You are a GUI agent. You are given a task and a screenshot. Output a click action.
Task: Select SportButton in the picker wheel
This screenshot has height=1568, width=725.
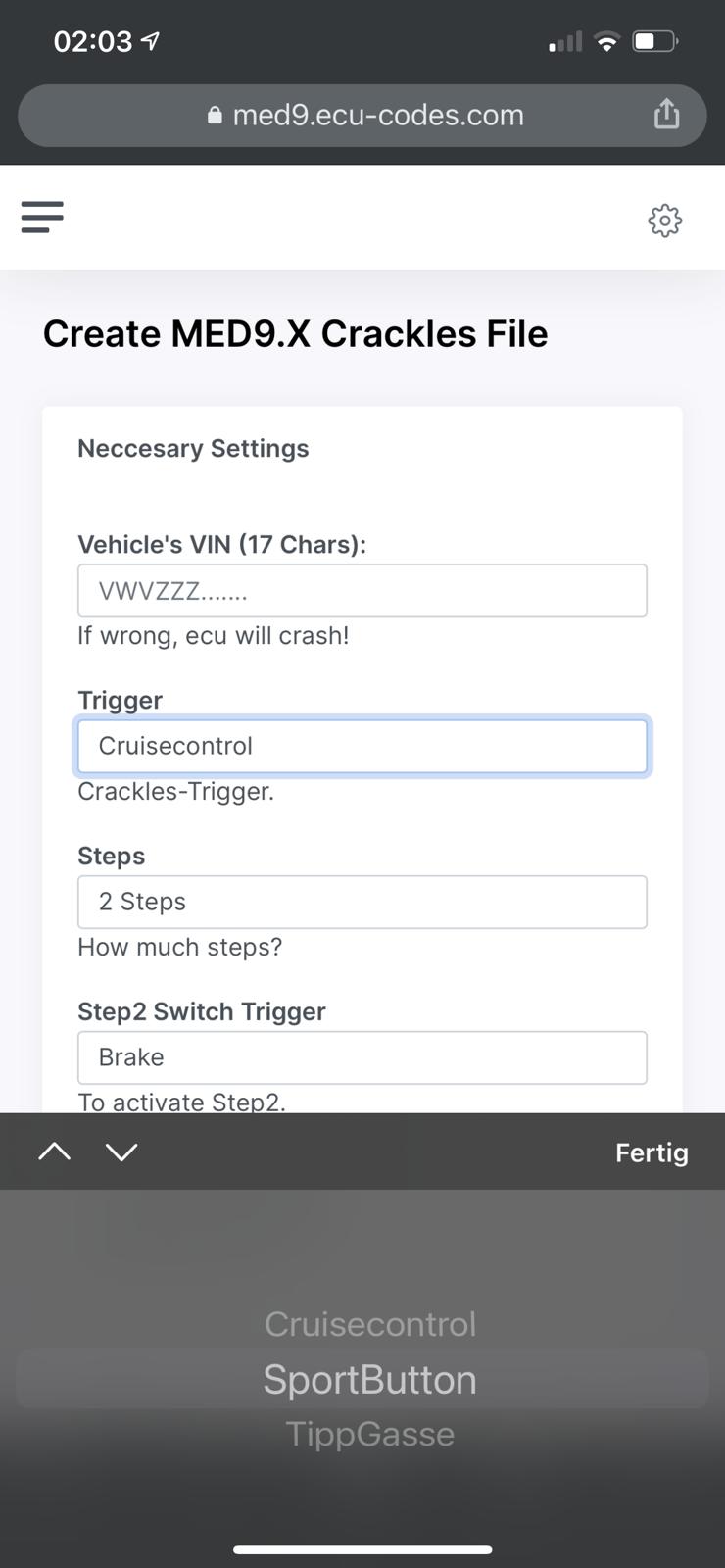pyautogui.click(x=369, y=1378)
